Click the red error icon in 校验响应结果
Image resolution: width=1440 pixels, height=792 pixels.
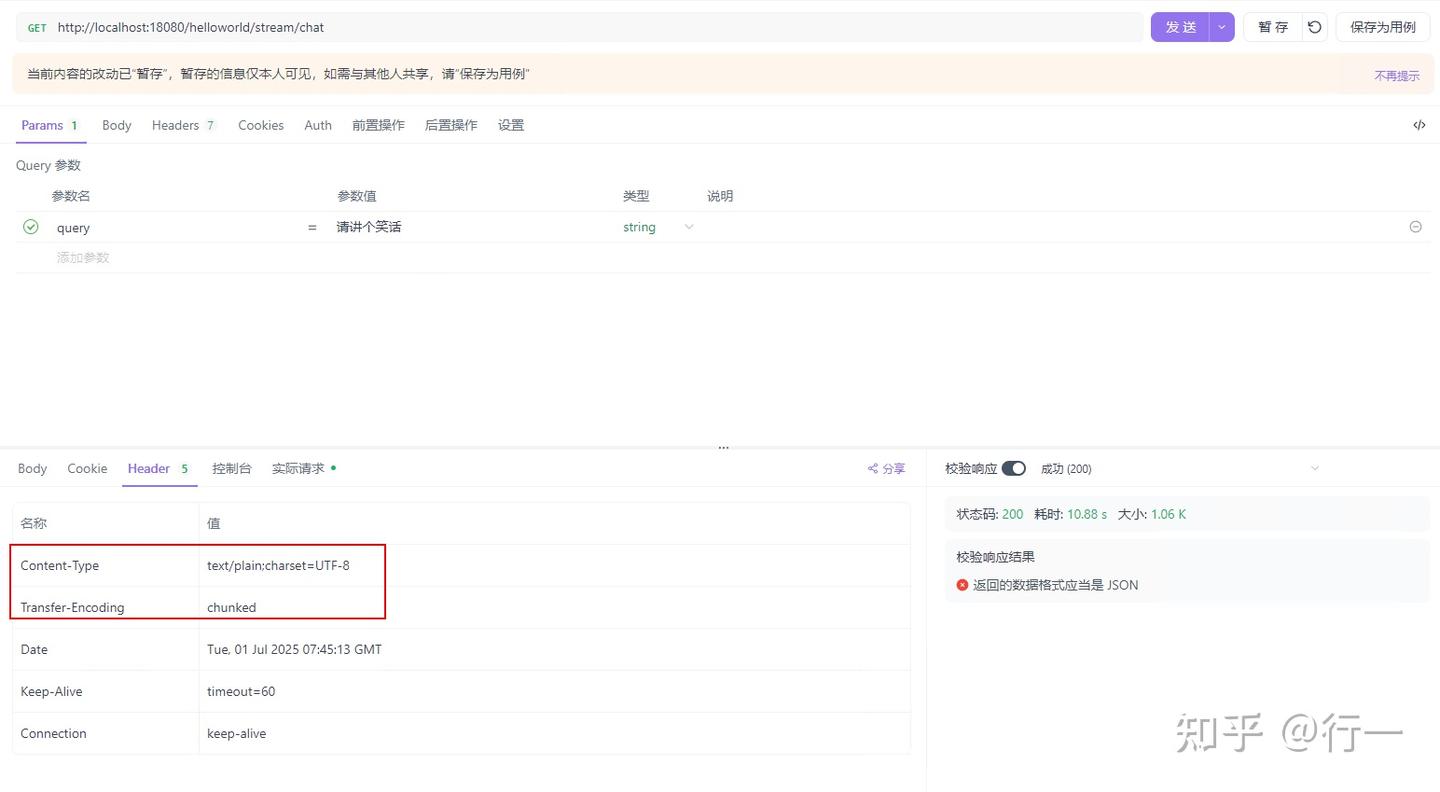pos(961,585)
